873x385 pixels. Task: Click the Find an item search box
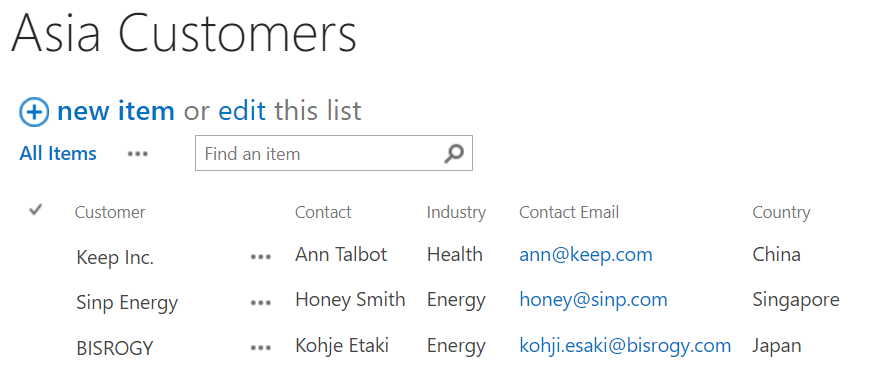(x=333, y=153)
